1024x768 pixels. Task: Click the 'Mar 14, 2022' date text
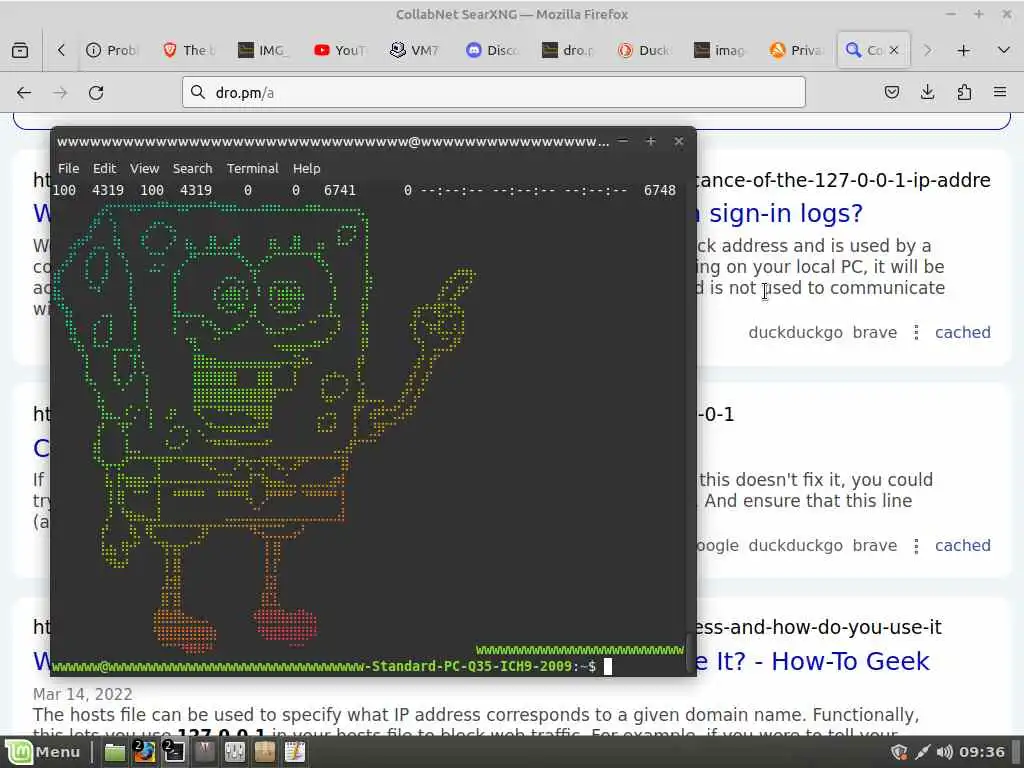click(x=82, y=694)
